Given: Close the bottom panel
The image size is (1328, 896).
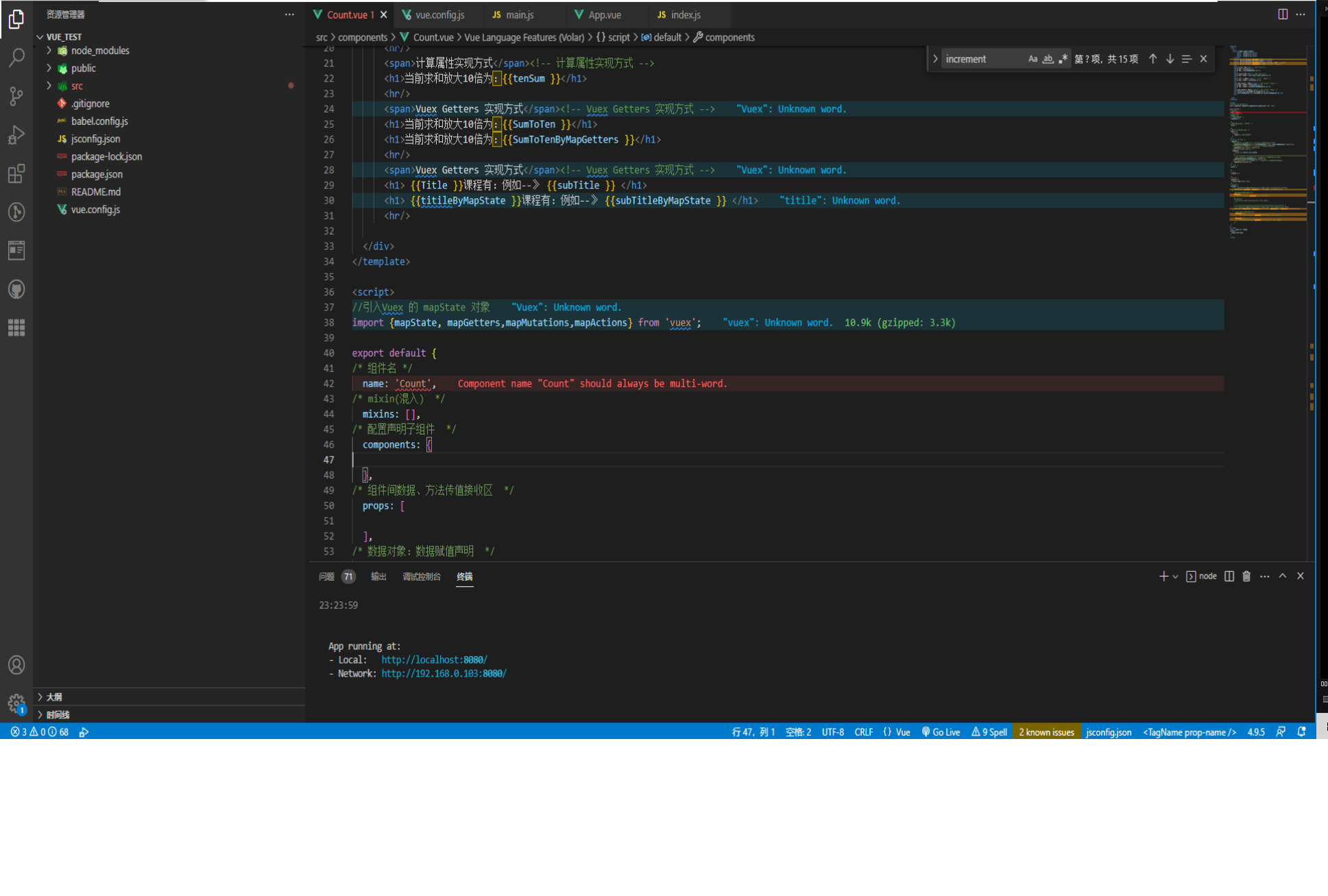Looking at the screenshot, I should tap(1301, 577).
